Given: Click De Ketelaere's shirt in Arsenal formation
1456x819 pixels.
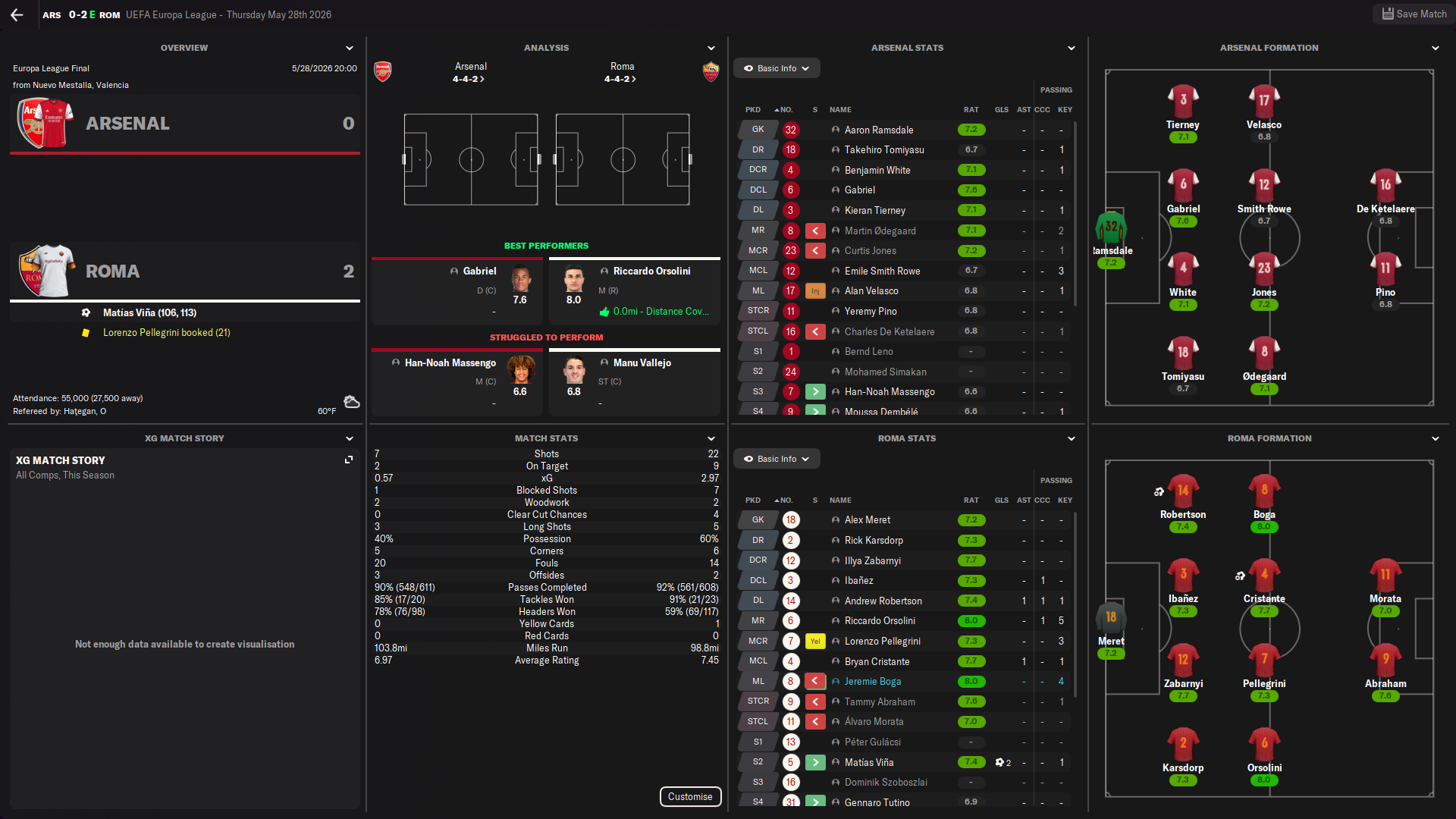Looking at the screenshot, I should (1385, 186).
